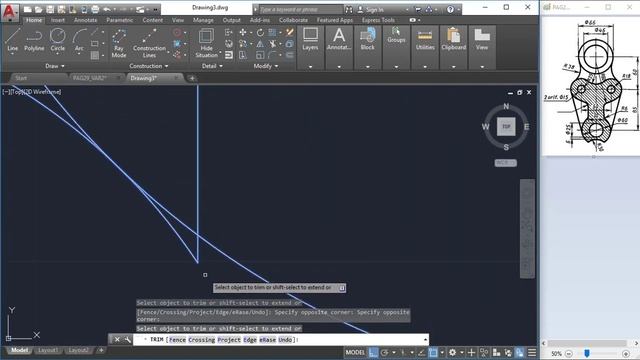Add a new drawing tab with plus button

point(192,78)
